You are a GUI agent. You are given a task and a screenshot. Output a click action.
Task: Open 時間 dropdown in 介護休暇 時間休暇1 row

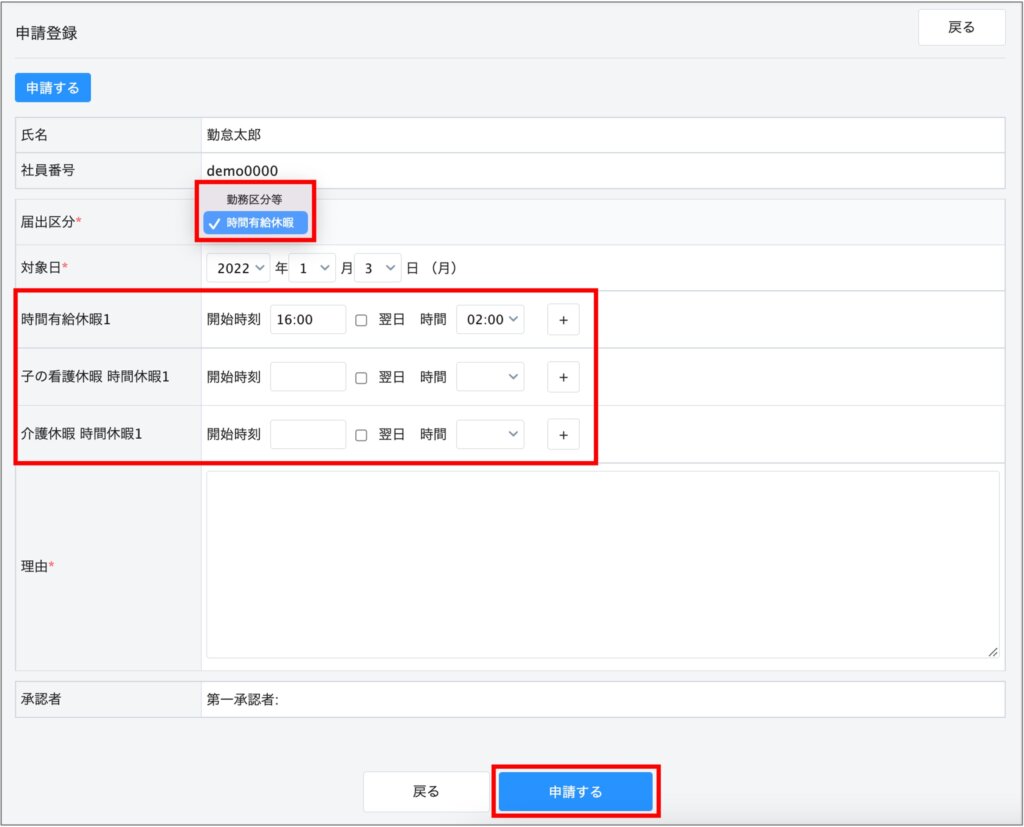click(x=489, y=434)
